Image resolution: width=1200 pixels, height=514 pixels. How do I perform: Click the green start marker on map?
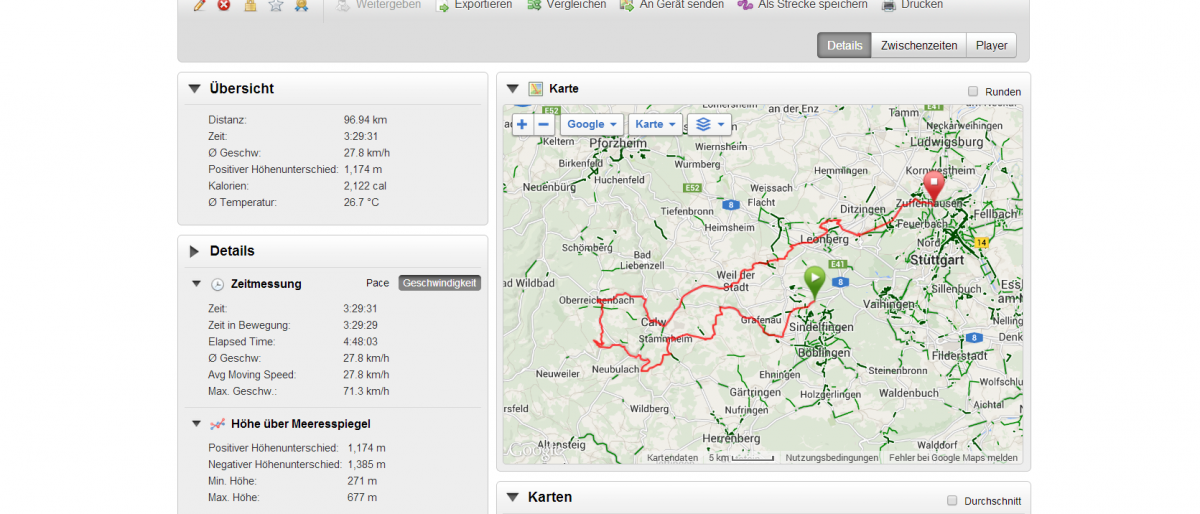pyautogui.click(x=815, y=279)
